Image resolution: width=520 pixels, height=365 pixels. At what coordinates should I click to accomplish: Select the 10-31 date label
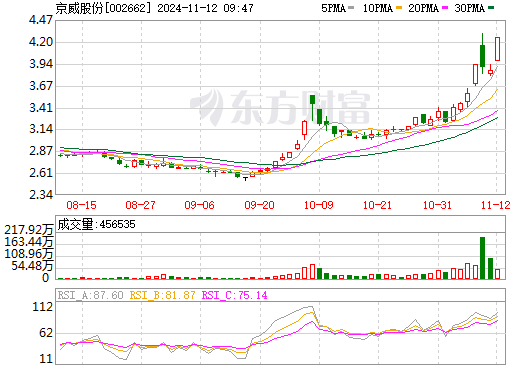coord(437,205)
